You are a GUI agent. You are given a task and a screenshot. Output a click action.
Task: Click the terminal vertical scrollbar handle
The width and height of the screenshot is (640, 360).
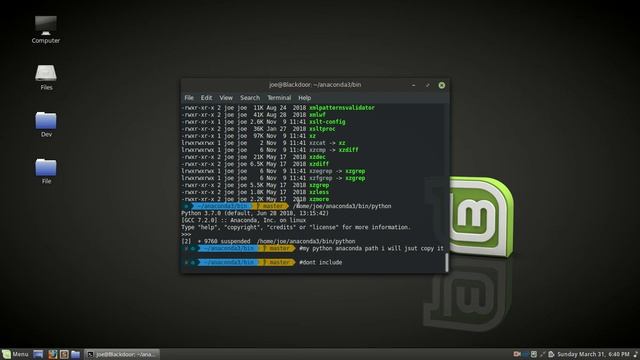click(x=447, y=262)
